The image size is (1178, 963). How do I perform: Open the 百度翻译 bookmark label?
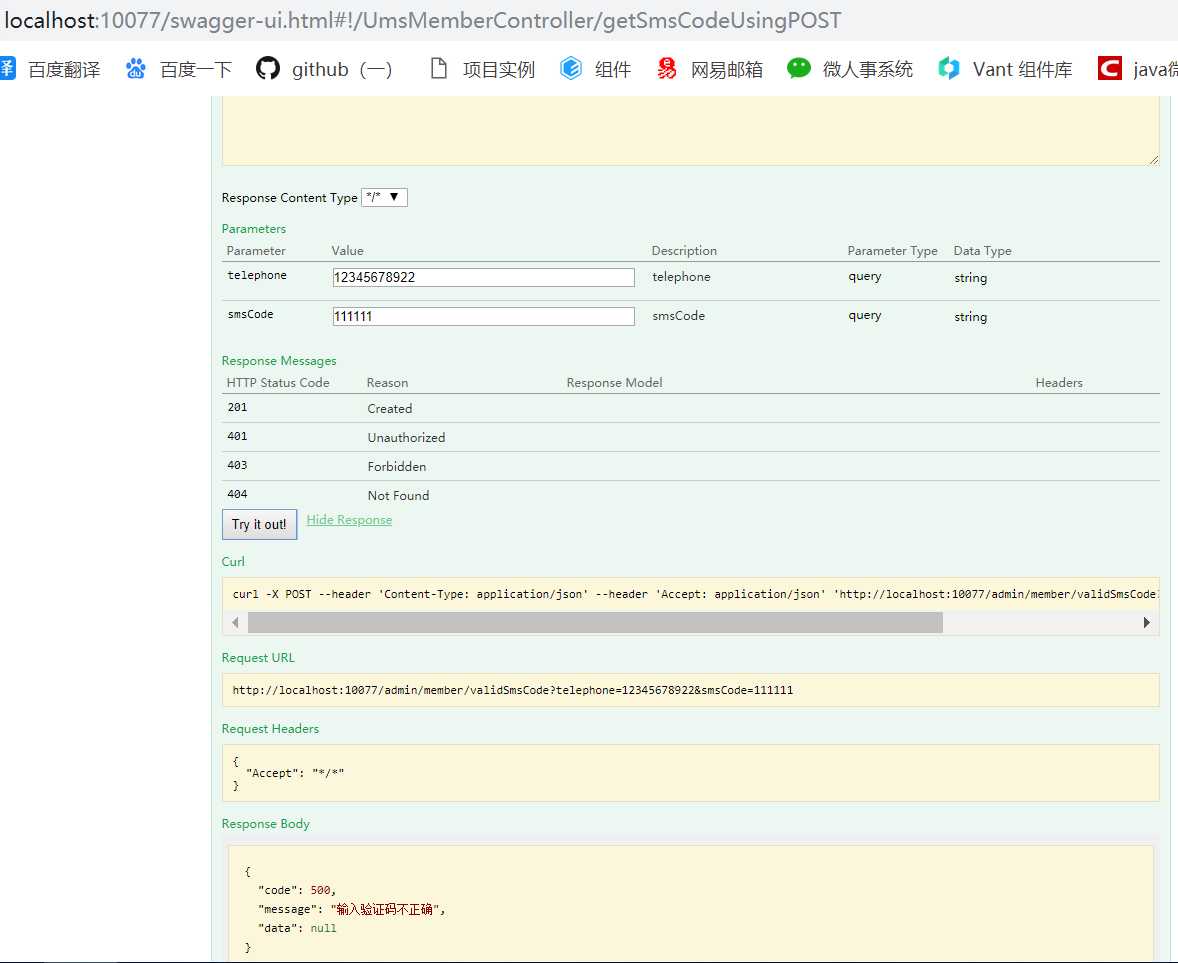[64, 70]
